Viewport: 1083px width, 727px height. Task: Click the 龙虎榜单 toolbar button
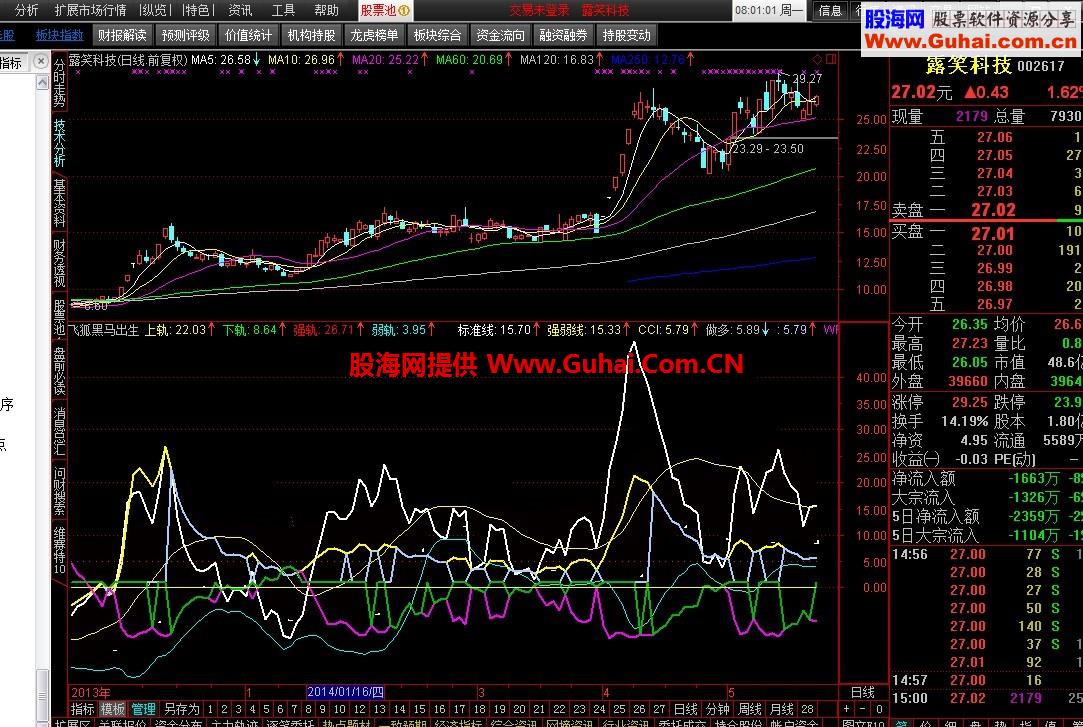click(x=374, y=35)
